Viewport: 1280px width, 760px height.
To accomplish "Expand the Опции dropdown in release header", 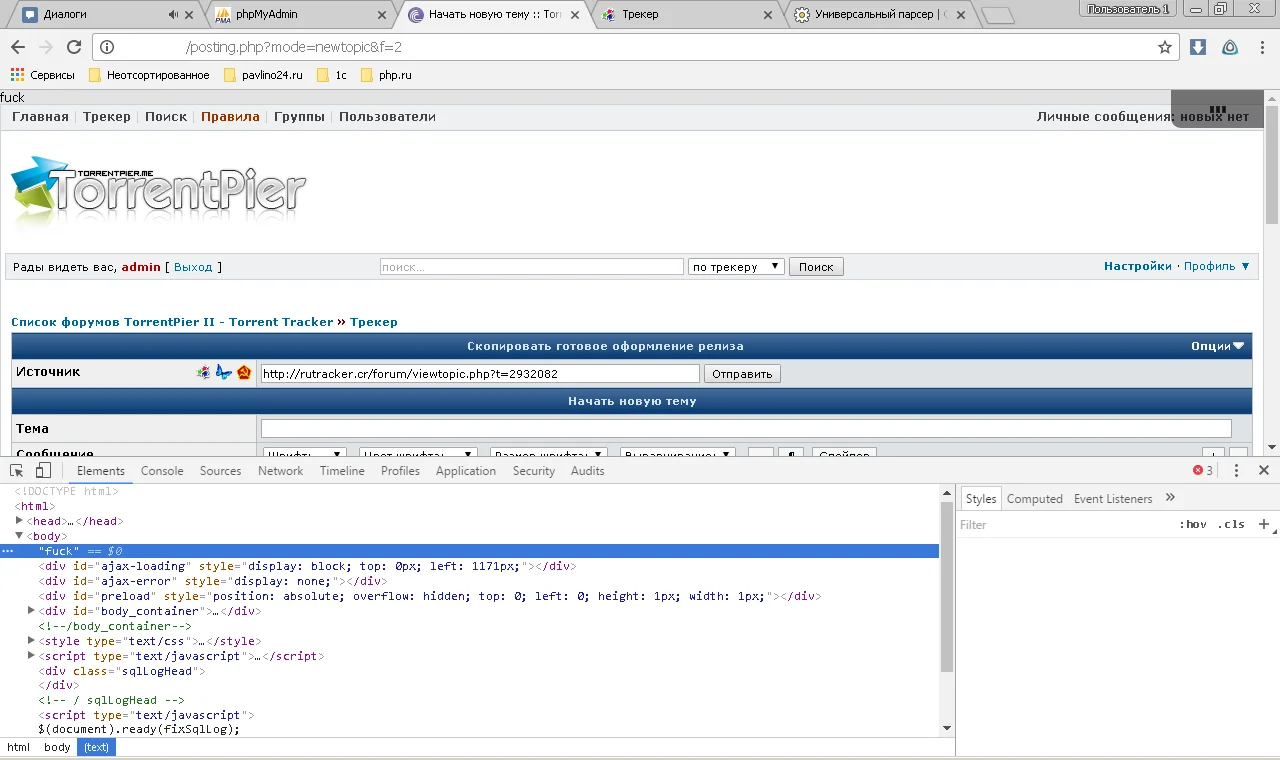I will tap(1217, 346).
